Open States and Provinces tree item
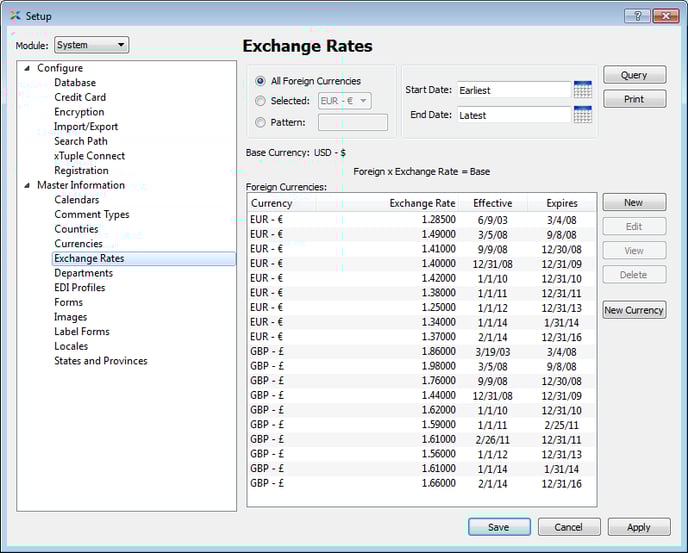Screen dimensions: 688x553 (x=100, y=361)
